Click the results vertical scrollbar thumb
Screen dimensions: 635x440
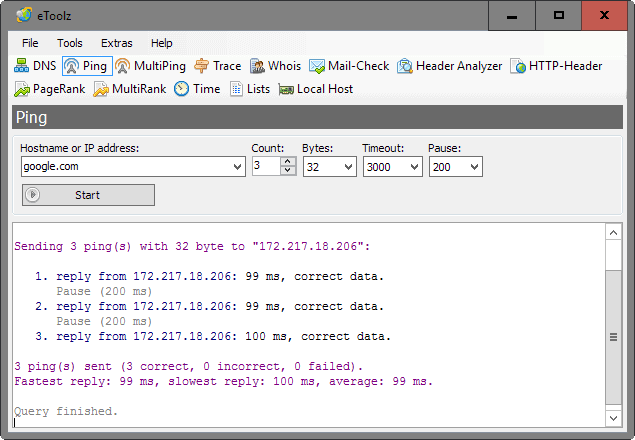pos(613,337)
